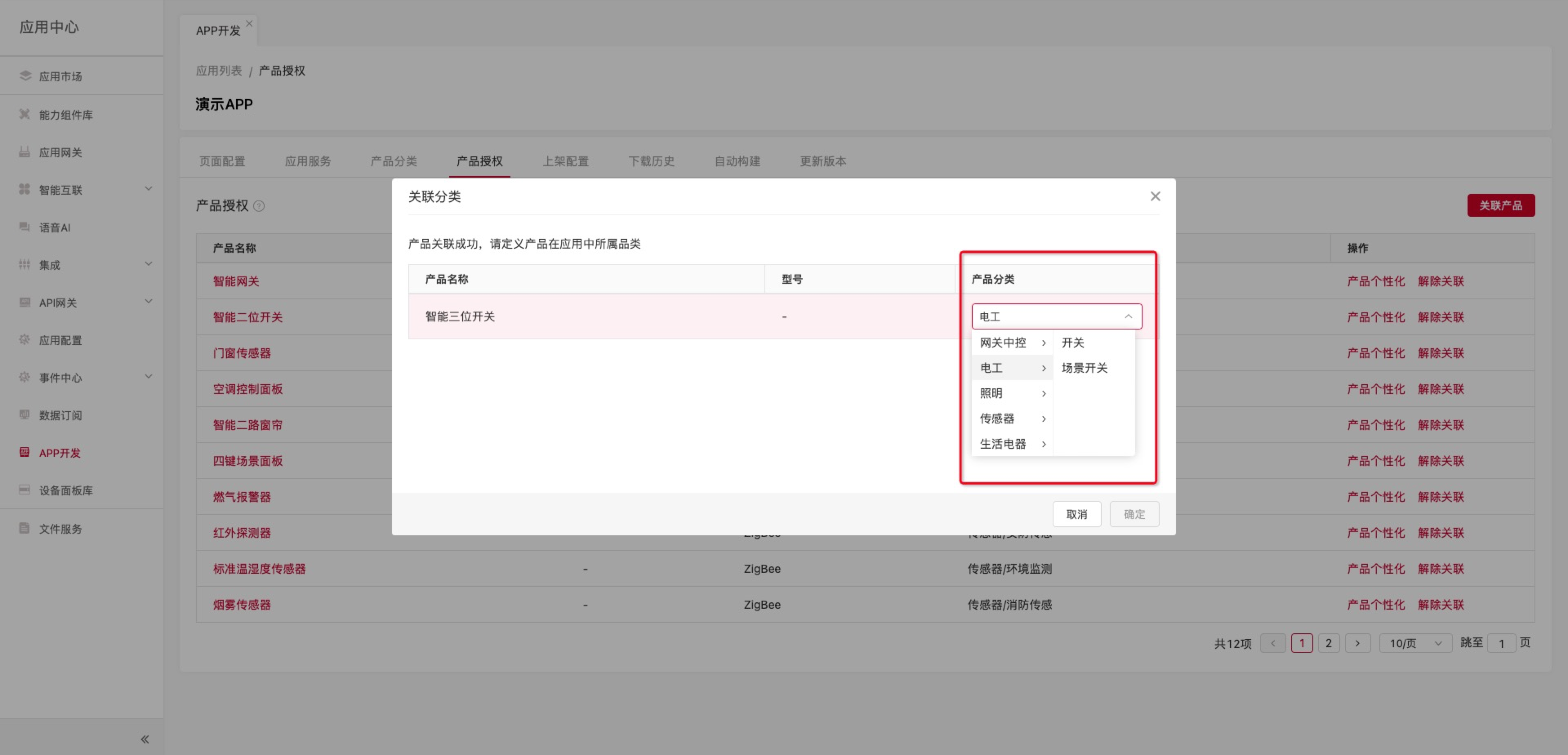Click the 跳至 page number input

[x=1501, y=643]
